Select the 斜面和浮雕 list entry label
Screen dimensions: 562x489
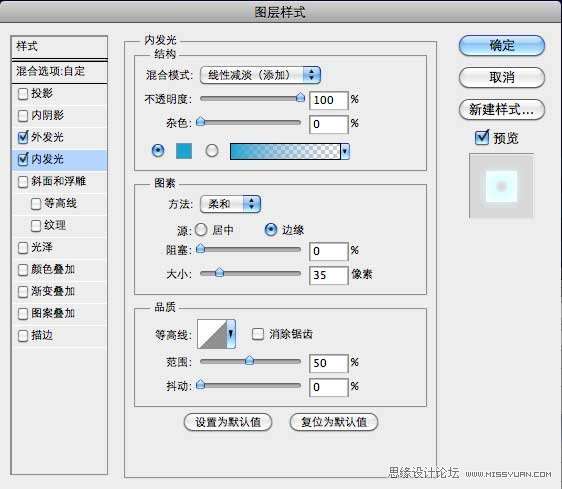[x=58, y=181]
